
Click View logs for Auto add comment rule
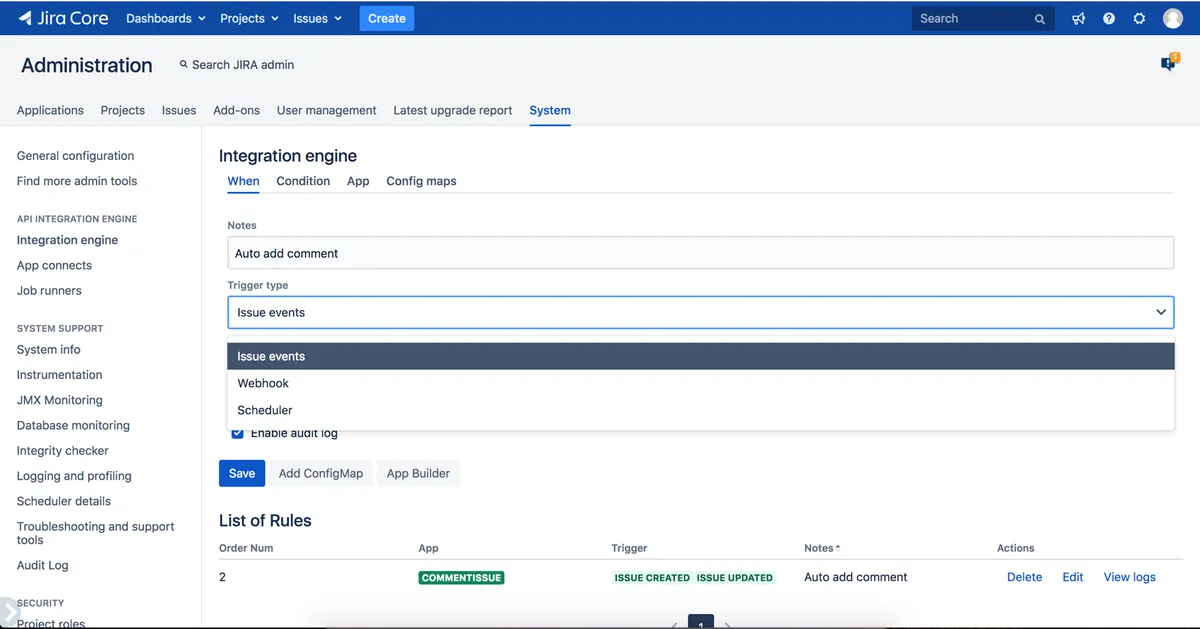(x=1130, y=577)
